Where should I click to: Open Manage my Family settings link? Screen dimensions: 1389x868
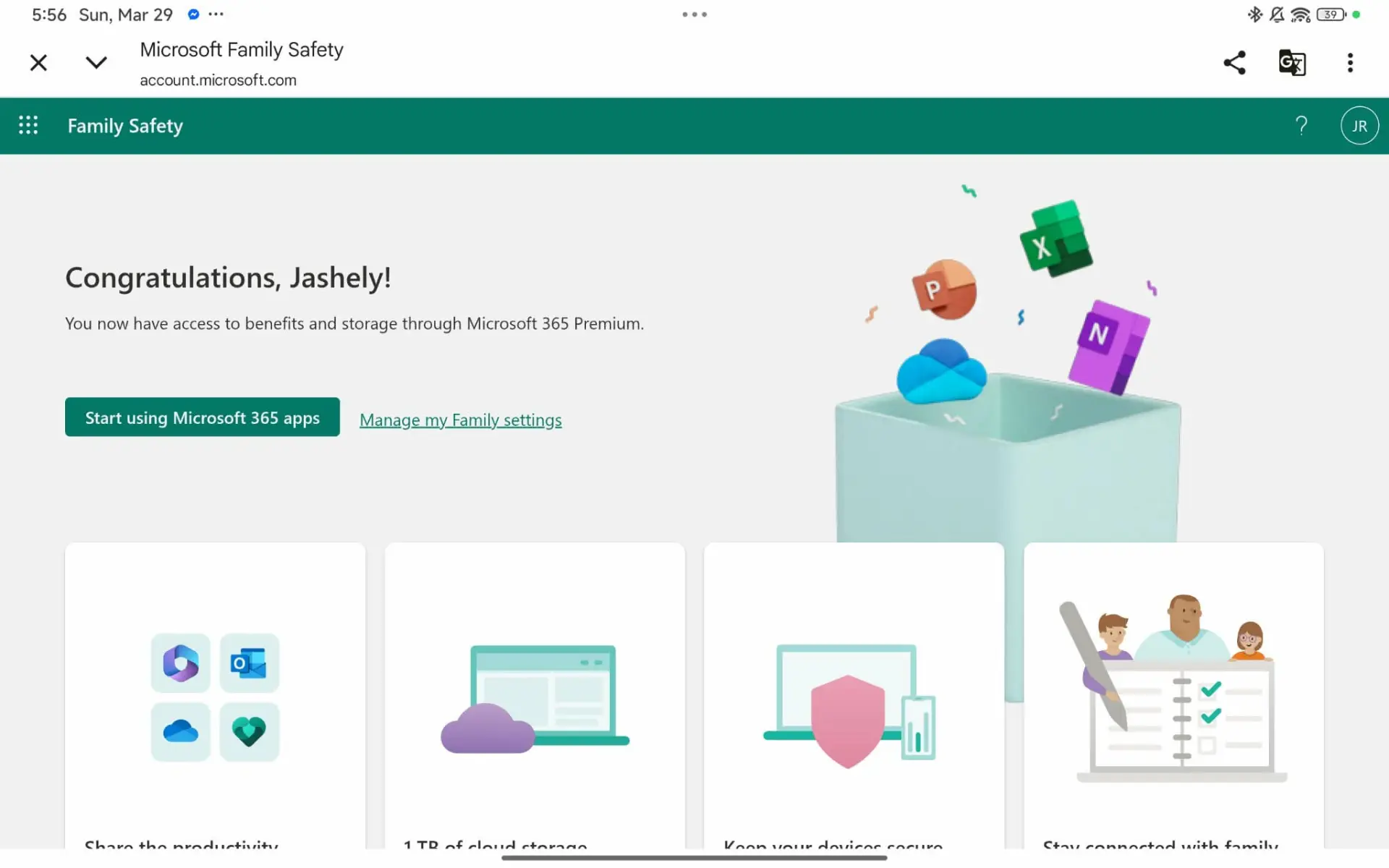461,420
